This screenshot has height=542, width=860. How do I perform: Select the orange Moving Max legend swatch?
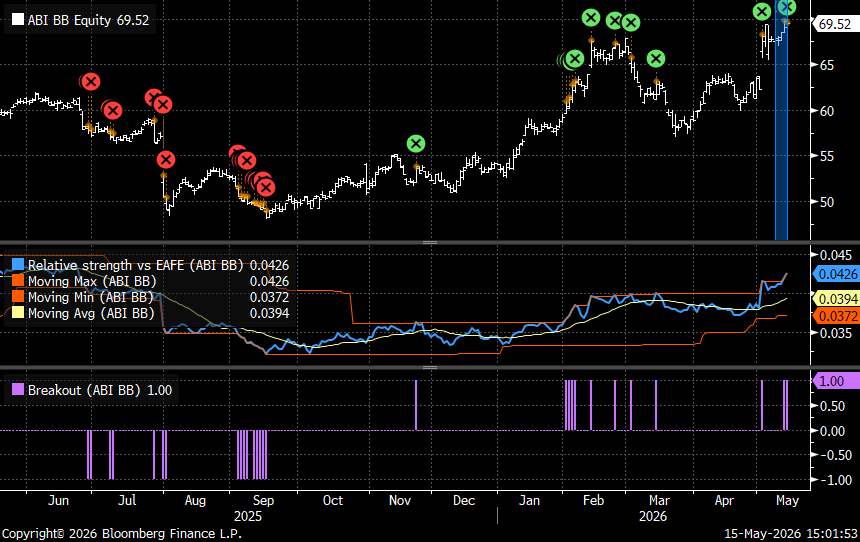(x=18, y=281)
